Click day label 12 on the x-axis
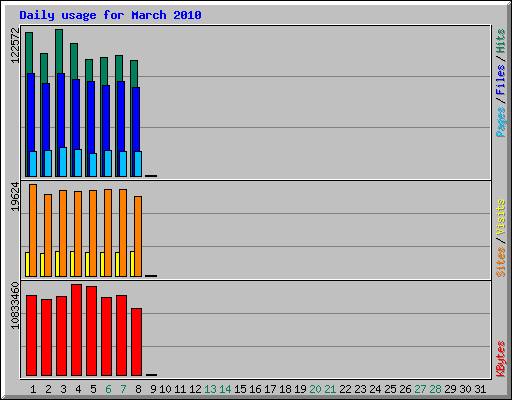This screenshot has width=512, height=400. 195,389
